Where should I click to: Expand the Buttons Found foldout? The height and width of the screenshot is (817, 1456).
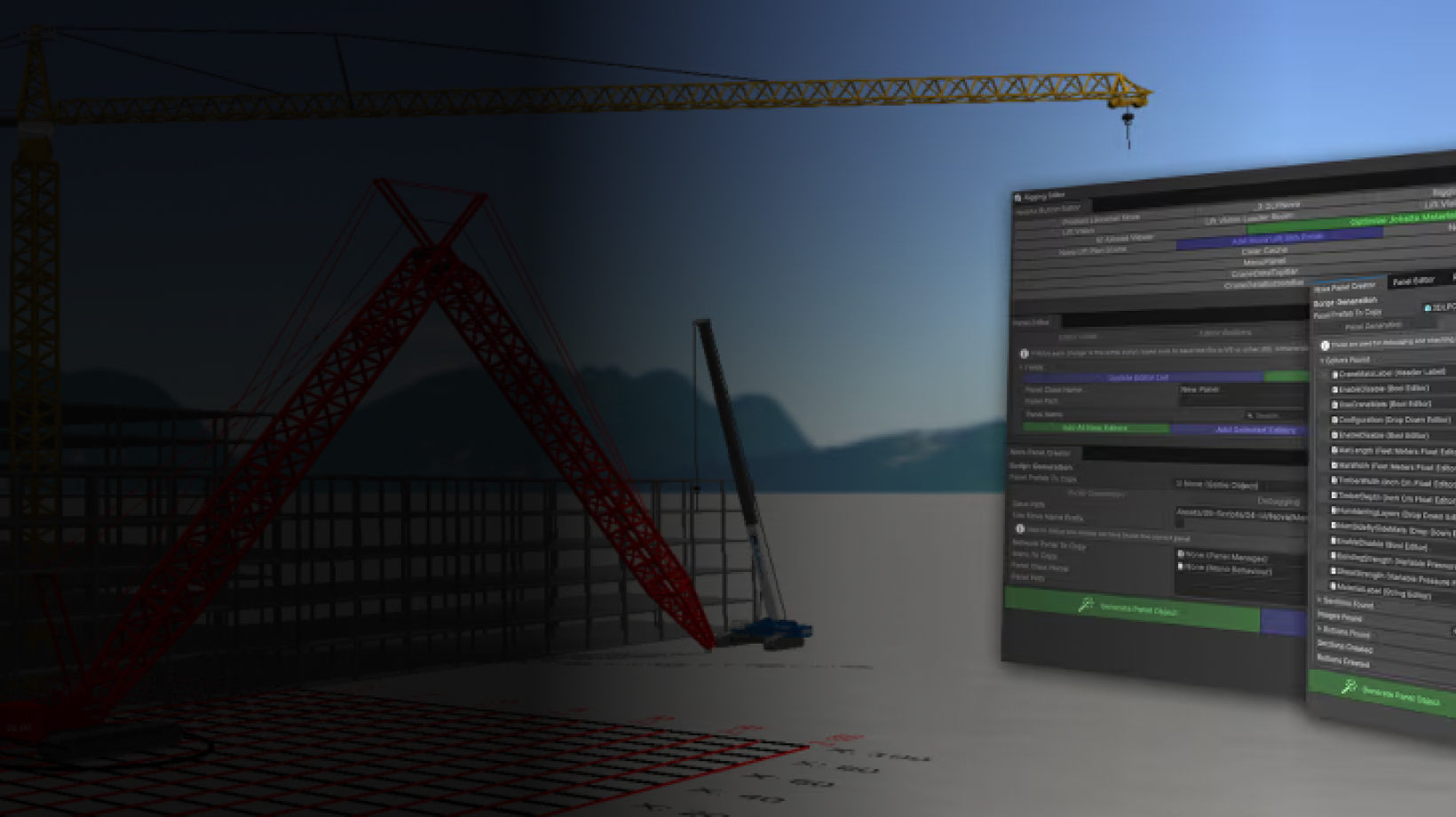(1318, 629)
